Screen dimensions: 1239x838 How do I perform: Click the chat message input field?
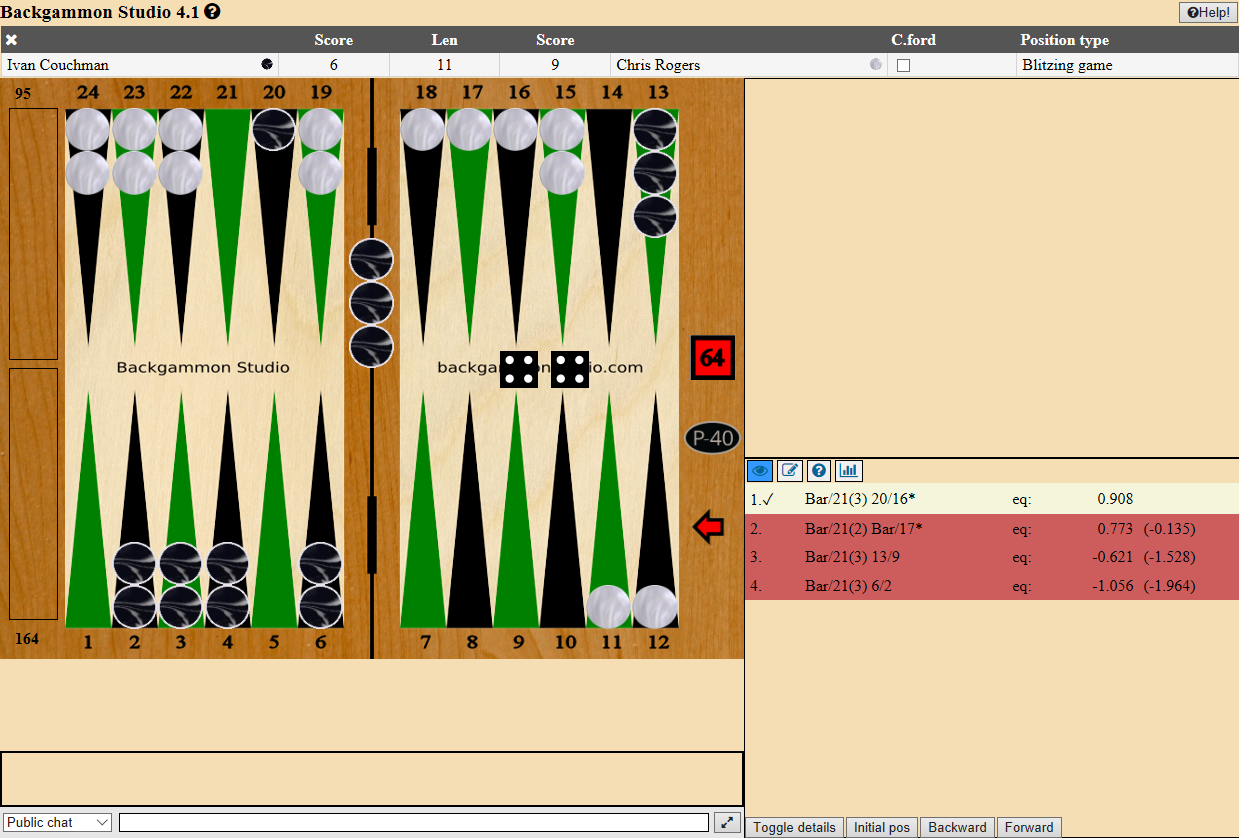pos(414,822)
